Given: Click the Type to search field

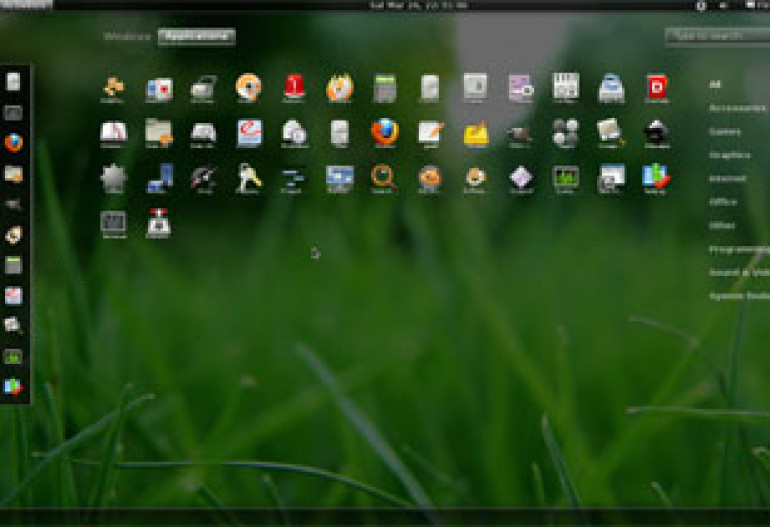Looking at the screenshot, I should pos(717,36).
